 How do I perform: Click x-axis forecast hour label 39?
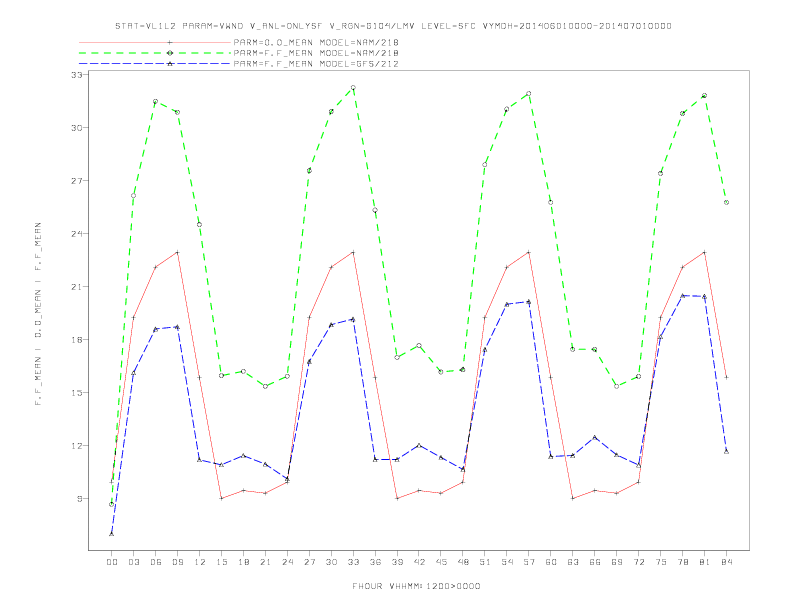(397, 562)
